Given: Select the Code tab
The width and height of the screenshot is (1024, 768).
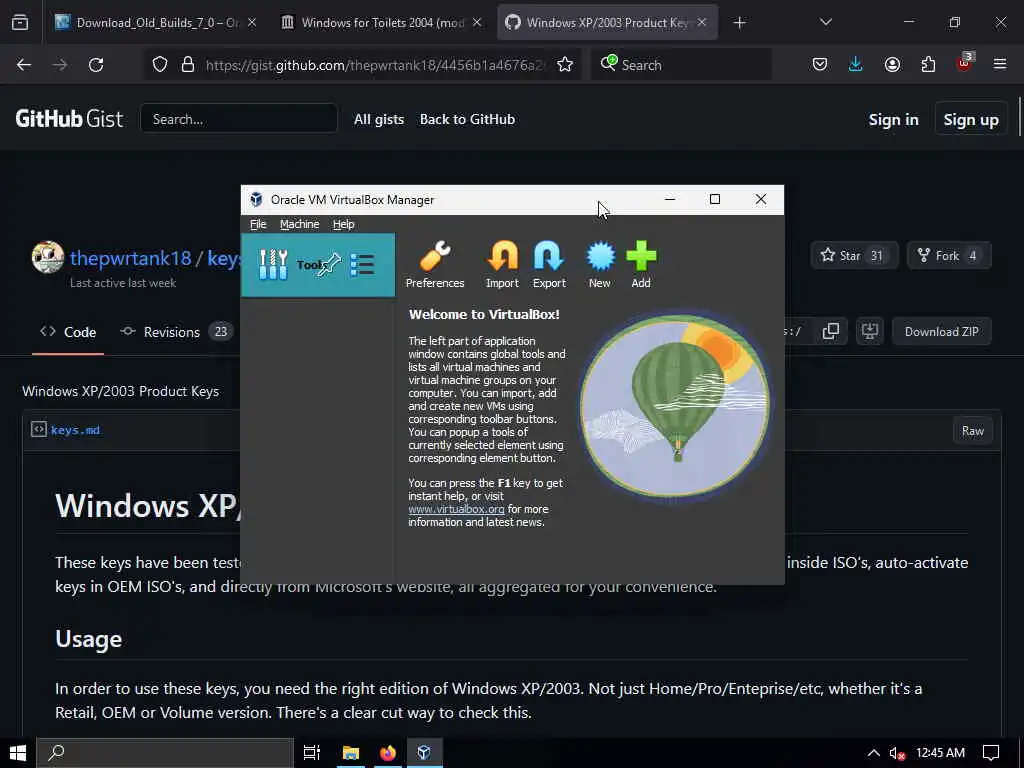Looking at the screenshot, I should point(68,332).
